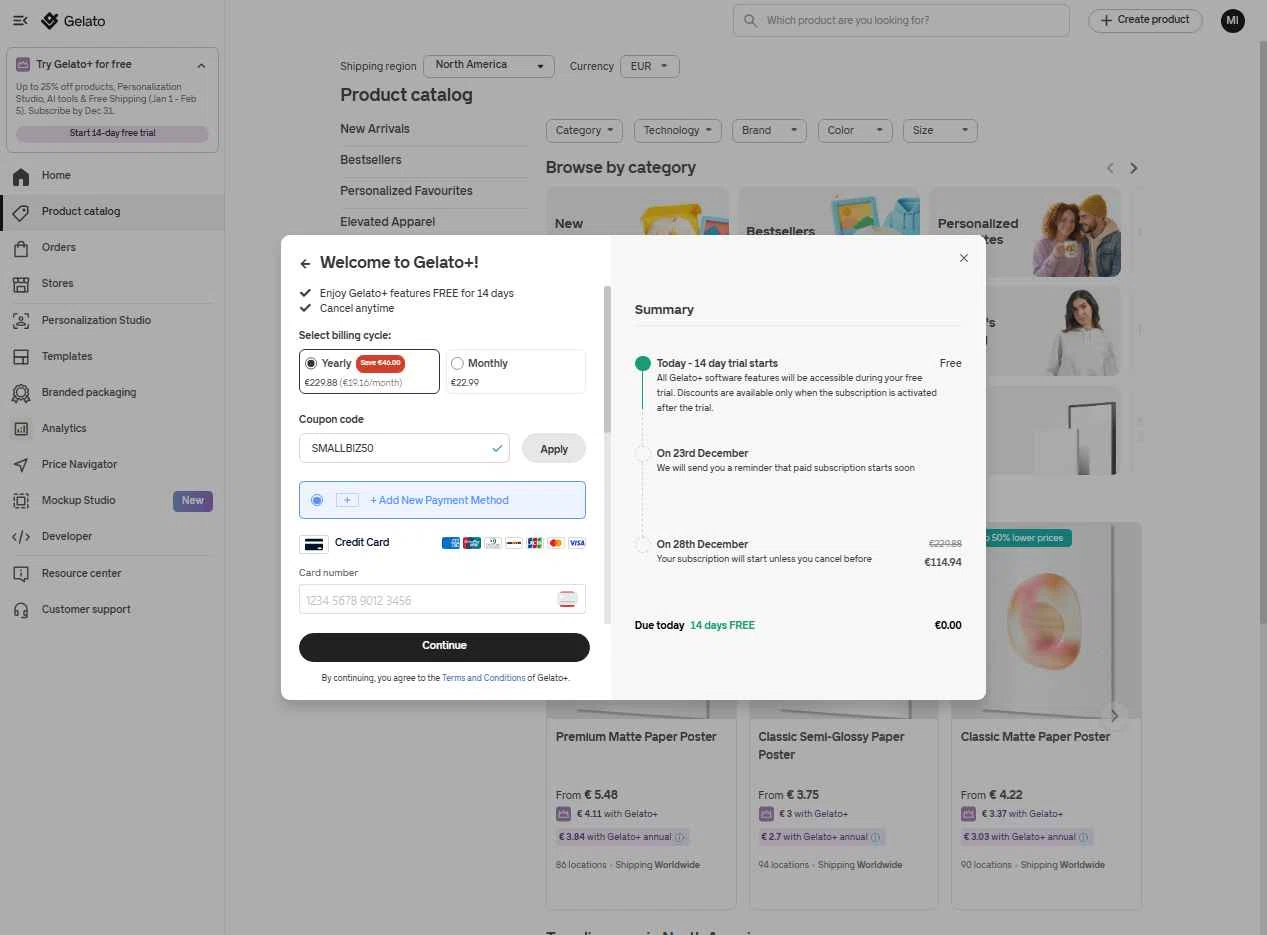This screenshot has width=1267, height=935.
Task: Open Size filter dropdown
Action: 940,131
